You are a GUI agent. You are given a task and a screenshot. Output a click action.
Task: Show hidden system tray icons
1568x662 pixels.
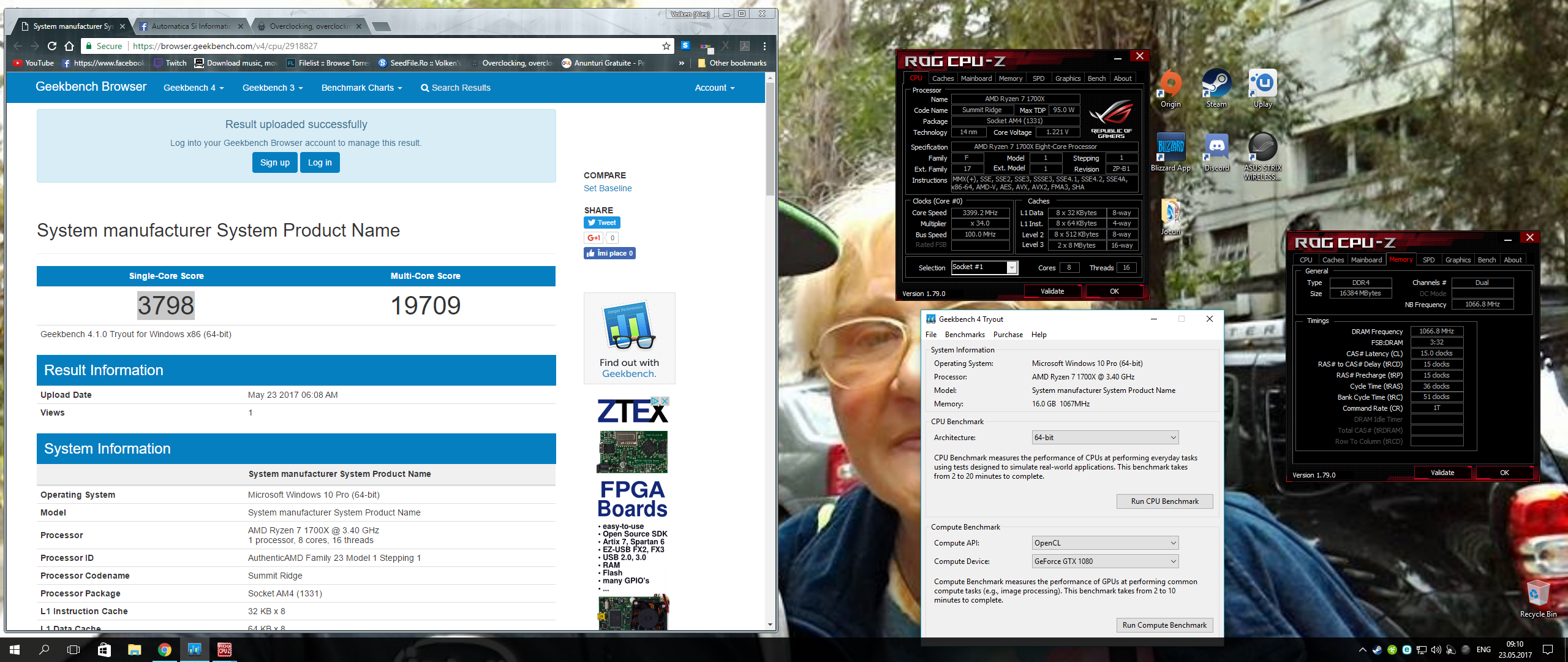(x=1362, y=650)
